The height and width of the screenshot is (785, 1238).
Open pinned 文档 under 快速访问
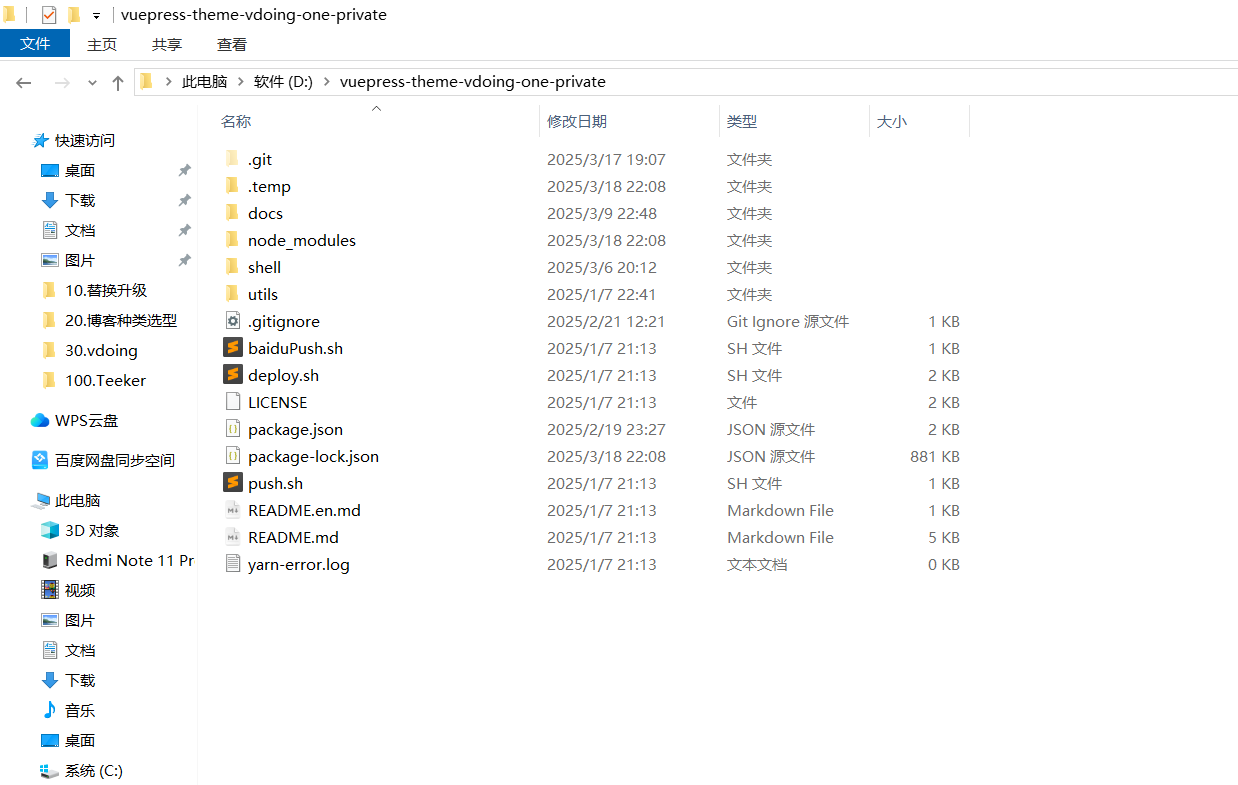(x=80, y=230)
